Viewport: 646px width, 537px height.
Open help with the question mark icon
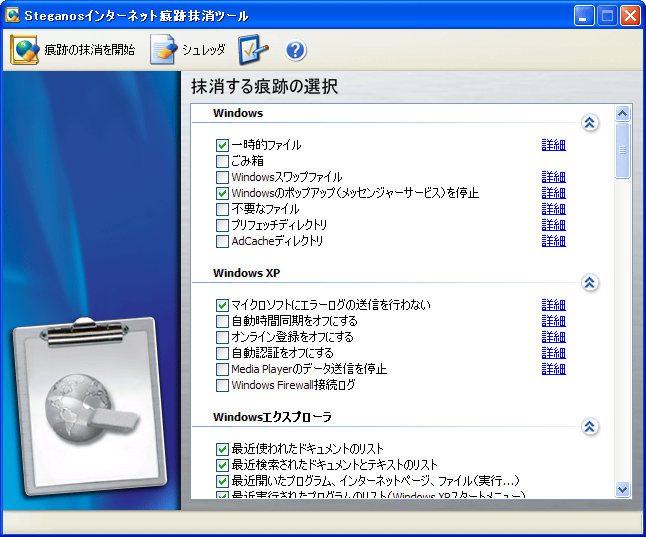[295, 50]
